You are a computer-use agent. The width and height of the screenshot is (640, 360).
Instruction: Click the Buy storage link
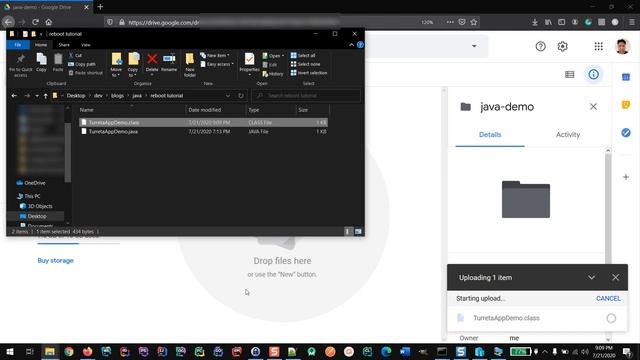click(56, 260)
